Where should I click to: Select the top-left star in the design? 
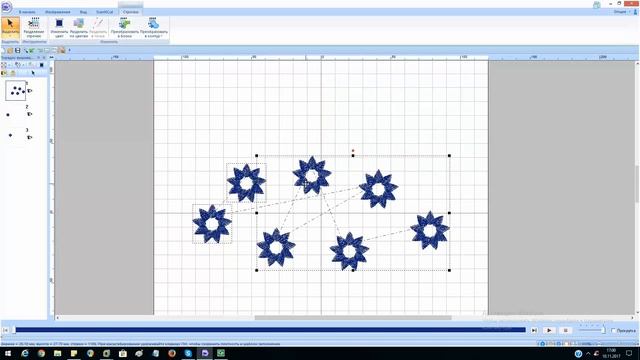pyautogui.click(x=247, y=183)
